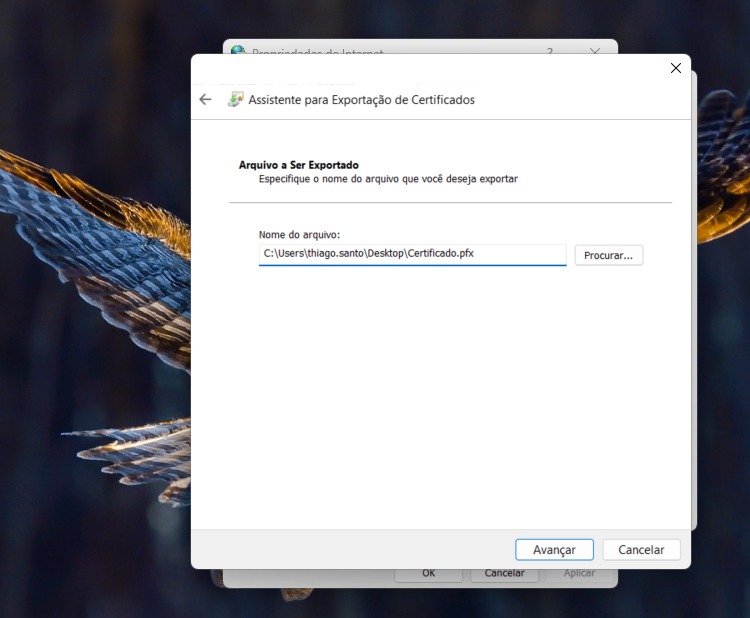Click the certificate export wizard icon
750x618 pixels.
click(236, 100)
